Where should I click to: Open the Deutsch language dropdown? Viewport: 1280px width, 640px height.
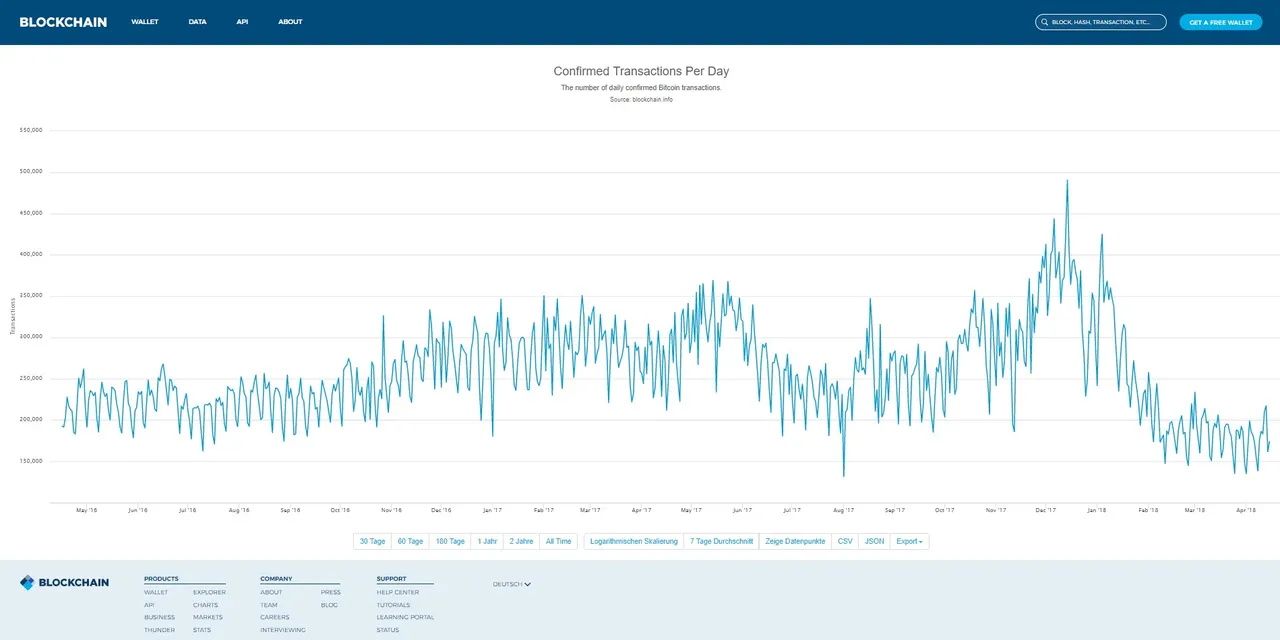click(512, 584)
